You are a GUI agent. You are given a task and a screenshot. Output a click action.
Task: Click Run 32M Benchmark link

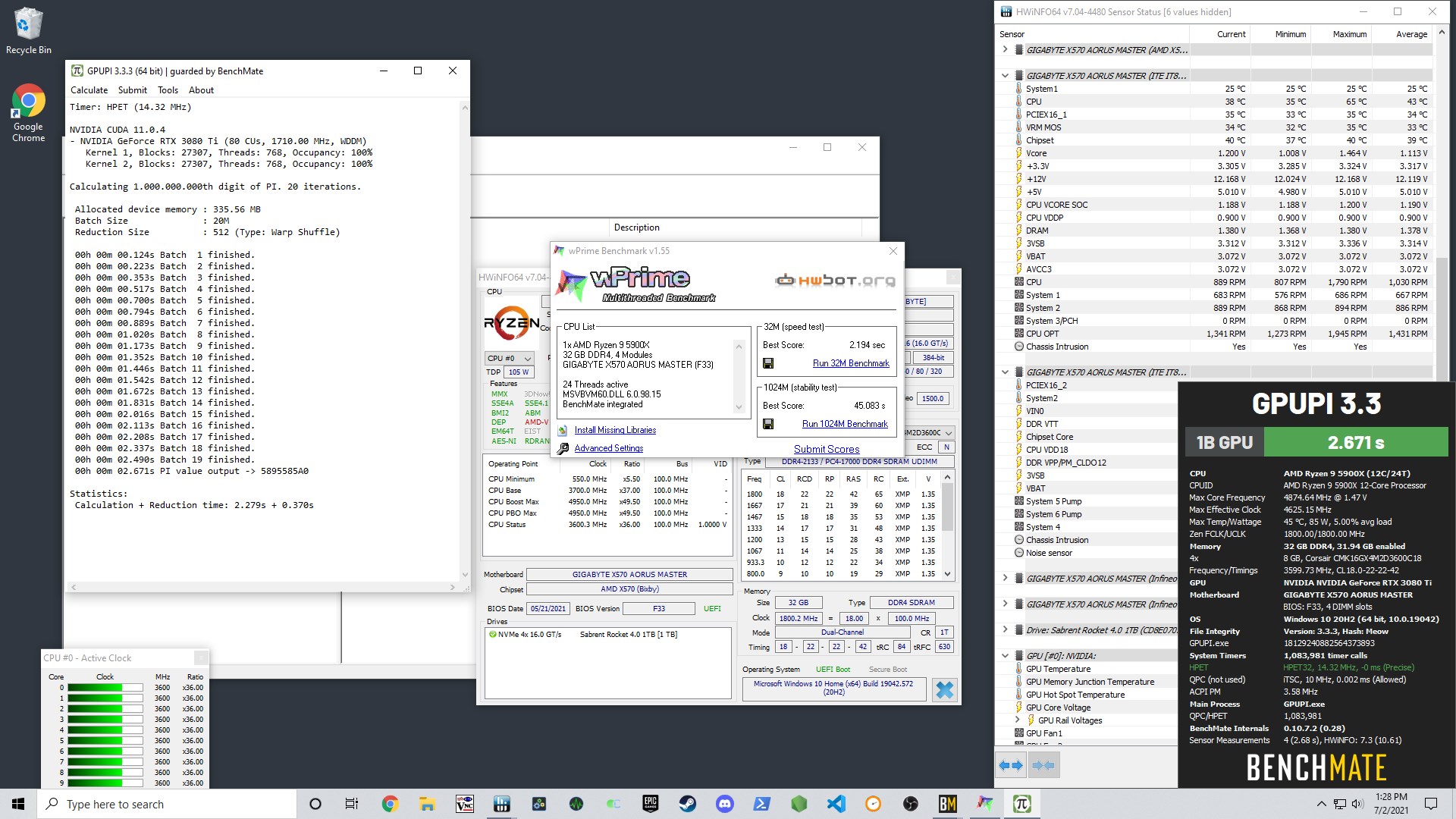(x=851, y=363)
